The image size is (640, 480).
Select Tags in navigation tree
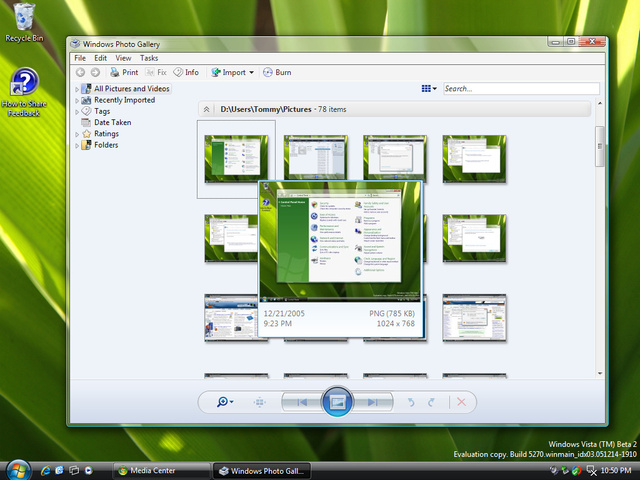(x=96, y=111)
